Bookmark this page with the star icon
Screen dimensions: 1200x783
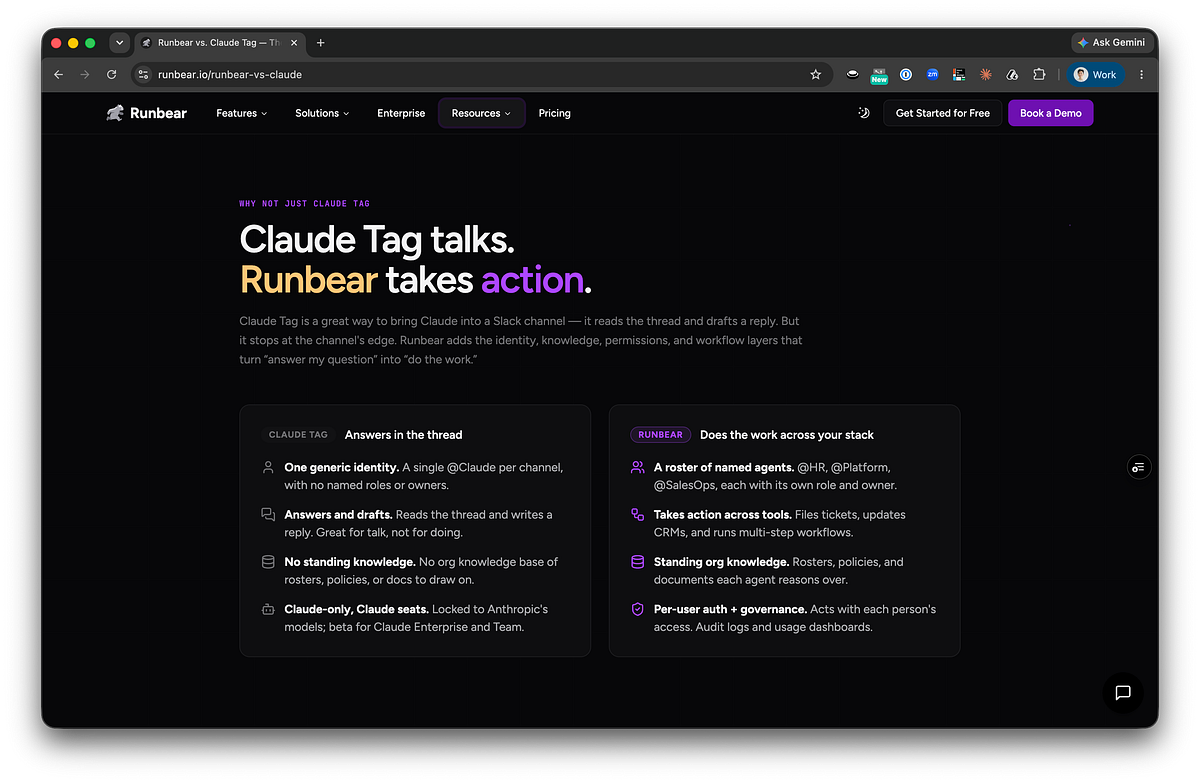815,74
